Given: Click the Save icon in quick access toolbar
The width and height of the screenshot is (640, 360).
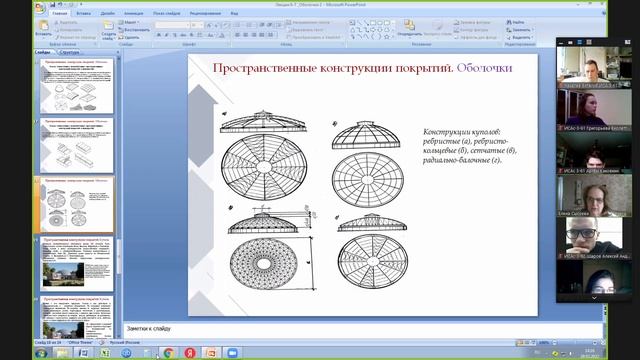Looking at the screenshot, I should (53, 5).
